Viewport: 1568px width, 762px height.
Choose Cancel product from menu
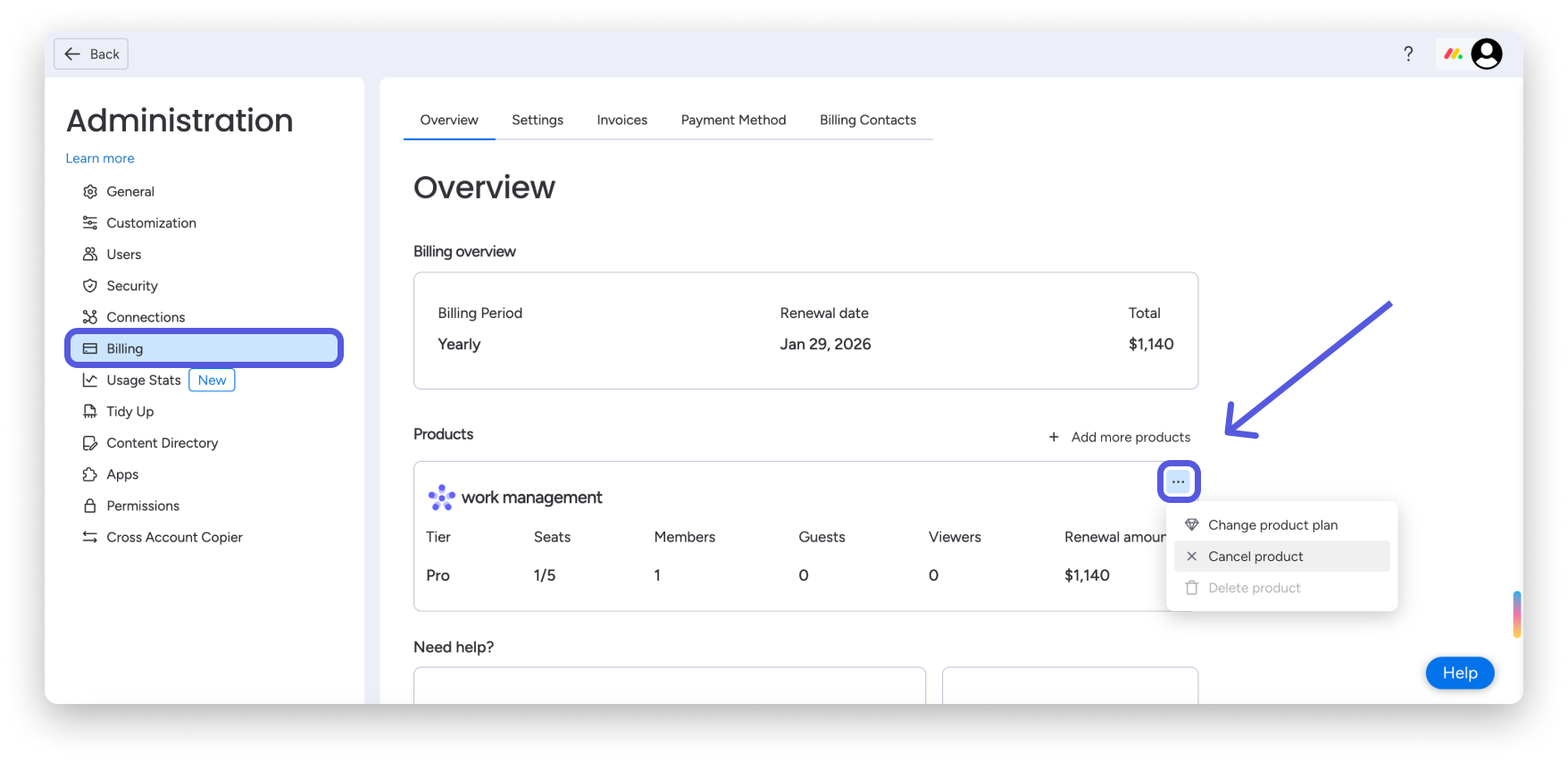point(1282,557)
